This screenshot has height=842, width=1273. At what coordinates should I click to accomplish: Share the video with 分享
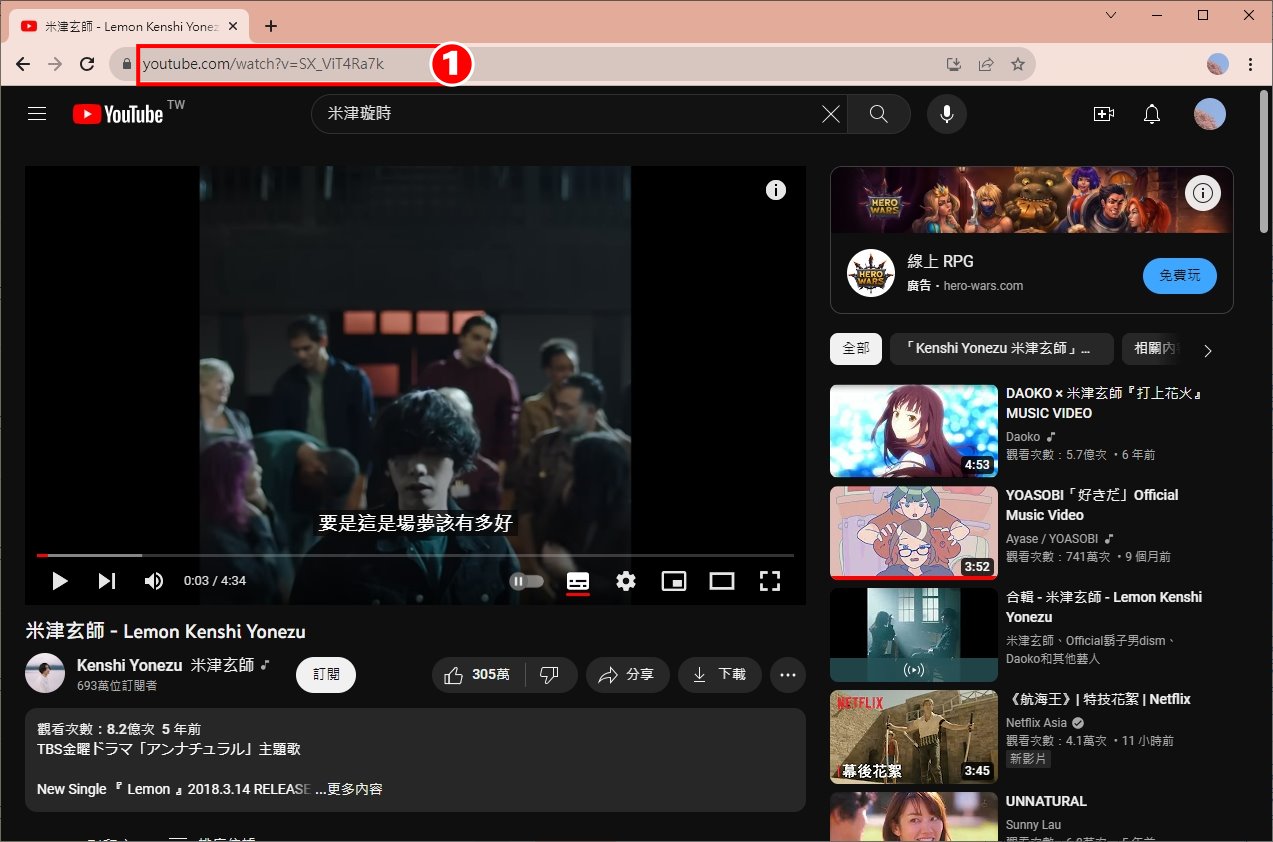pos(626,675)
